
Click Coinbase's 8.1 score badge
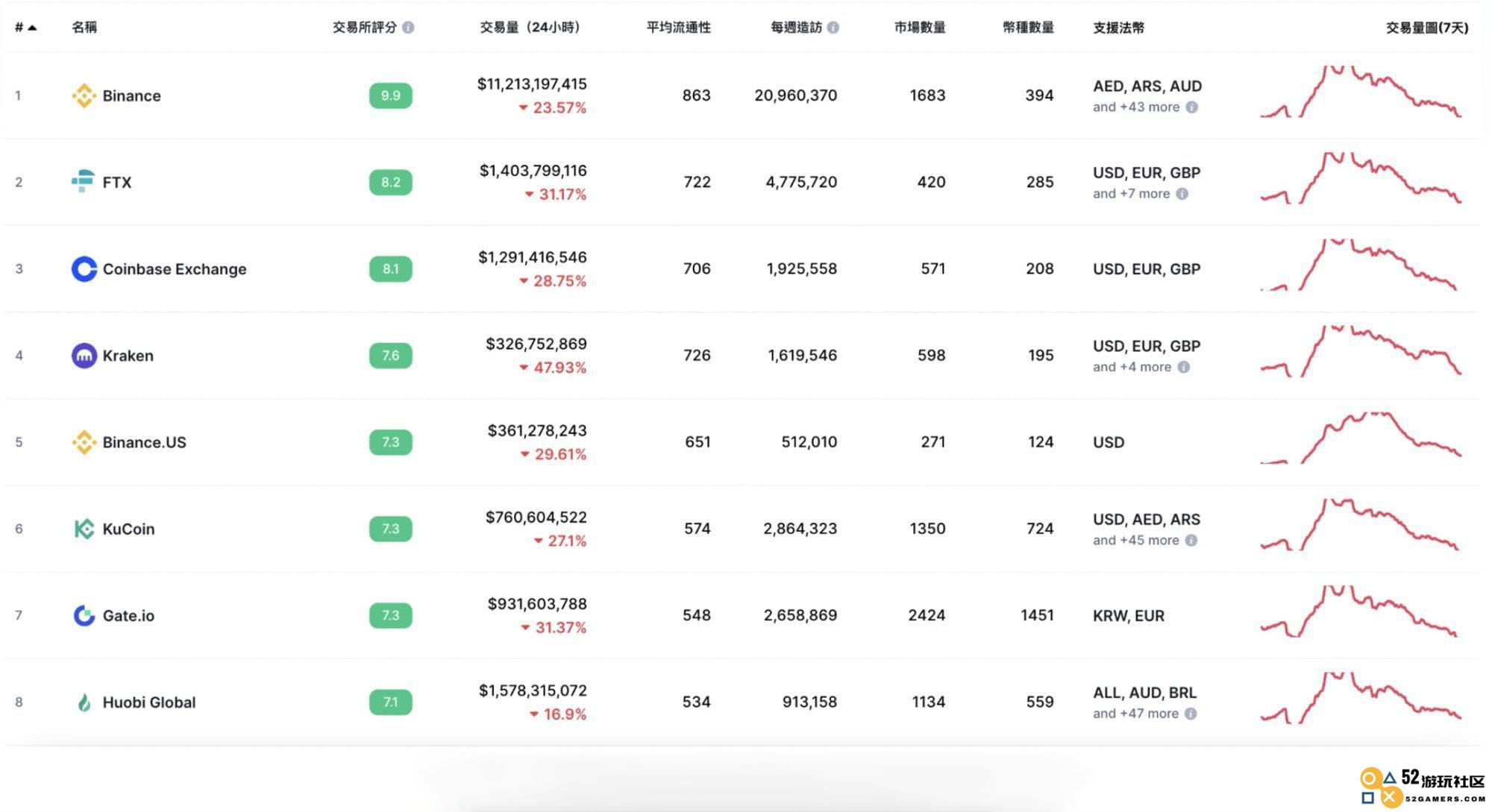[x=390, y=268]
